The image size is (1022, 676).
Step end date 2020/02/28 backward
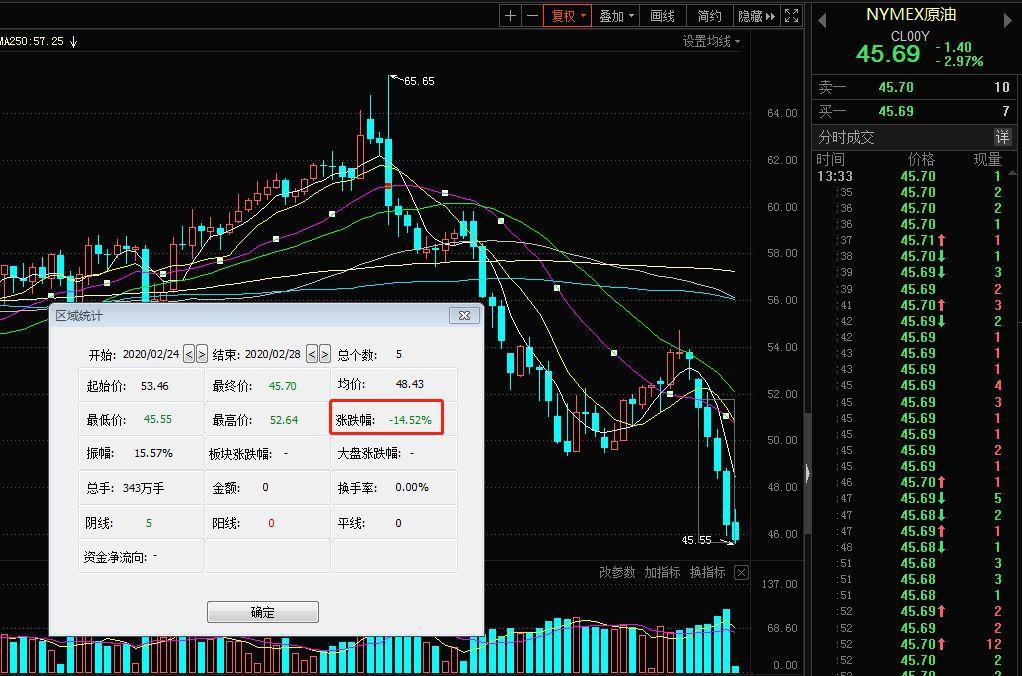click(312, 354)
